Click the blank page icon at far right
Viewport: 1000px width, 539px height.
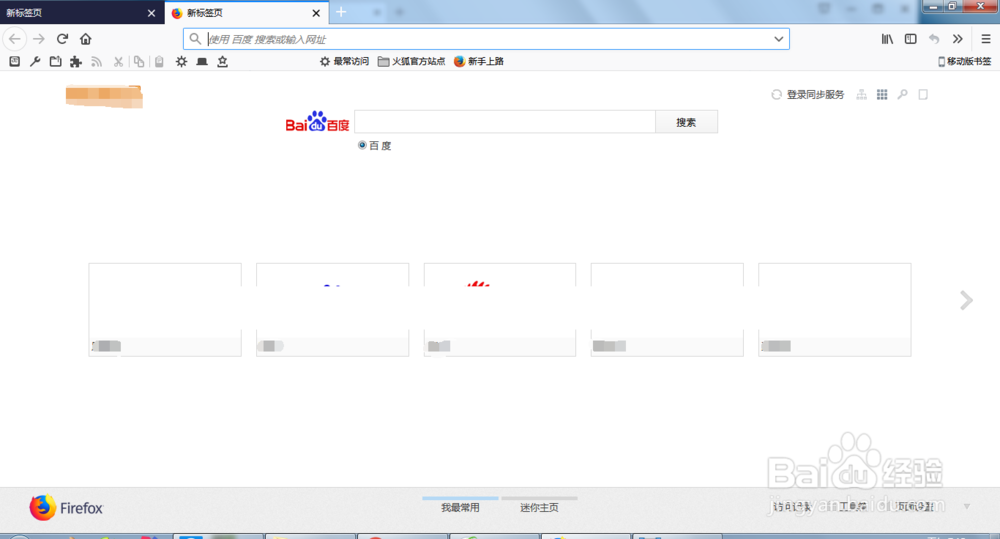coord(923,94)
